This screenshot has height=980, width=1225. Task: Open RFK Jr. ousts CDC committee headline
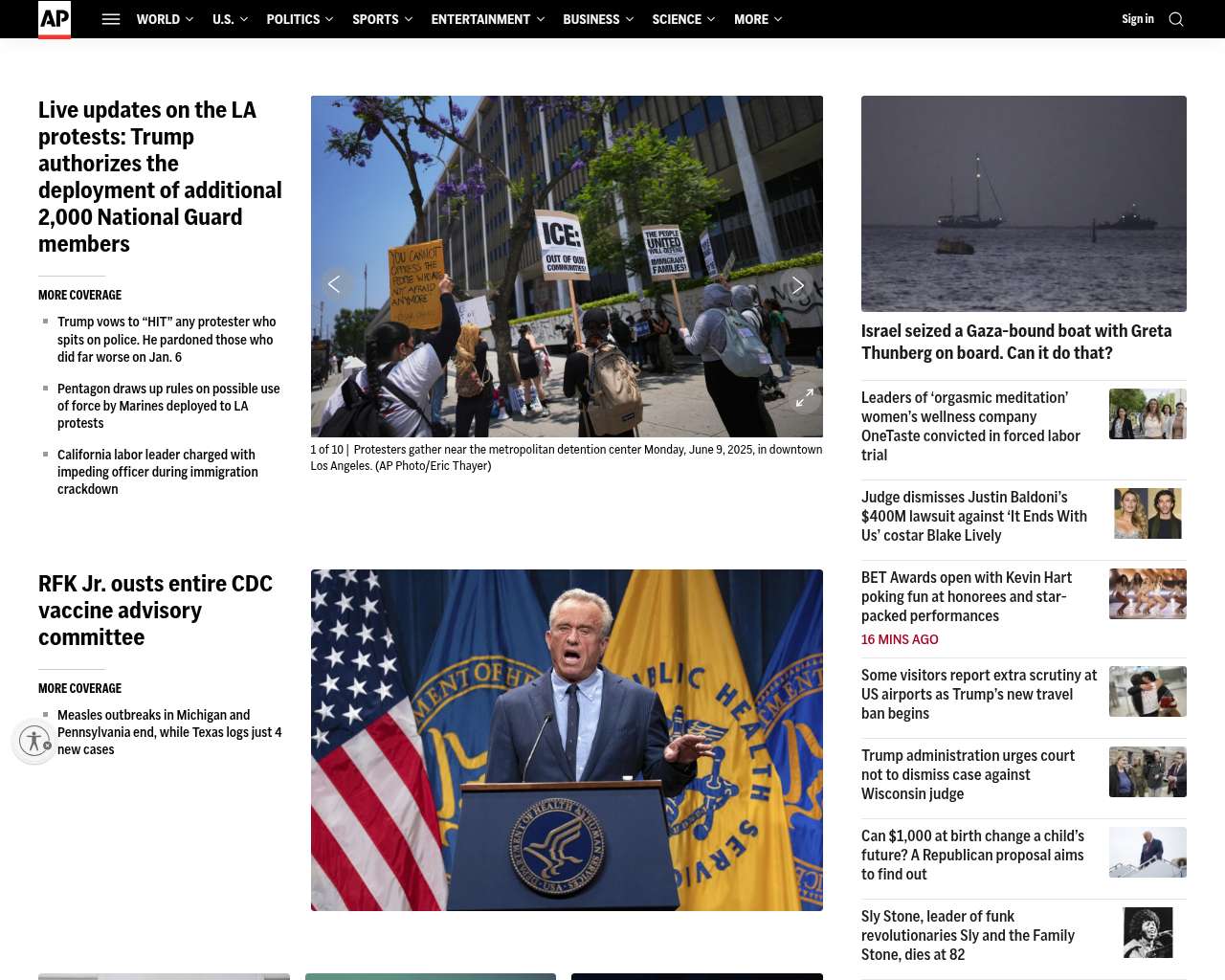[x=155, y=611]
